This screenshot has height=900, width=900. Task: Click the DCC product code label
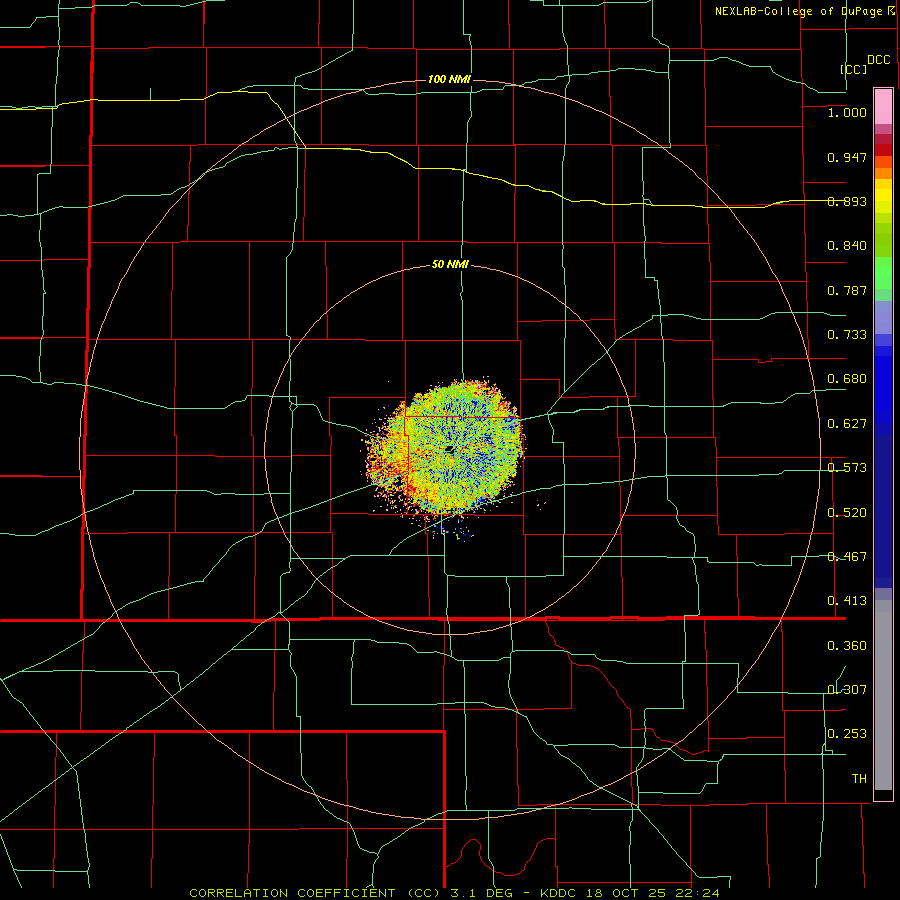[x=878, y=60]
